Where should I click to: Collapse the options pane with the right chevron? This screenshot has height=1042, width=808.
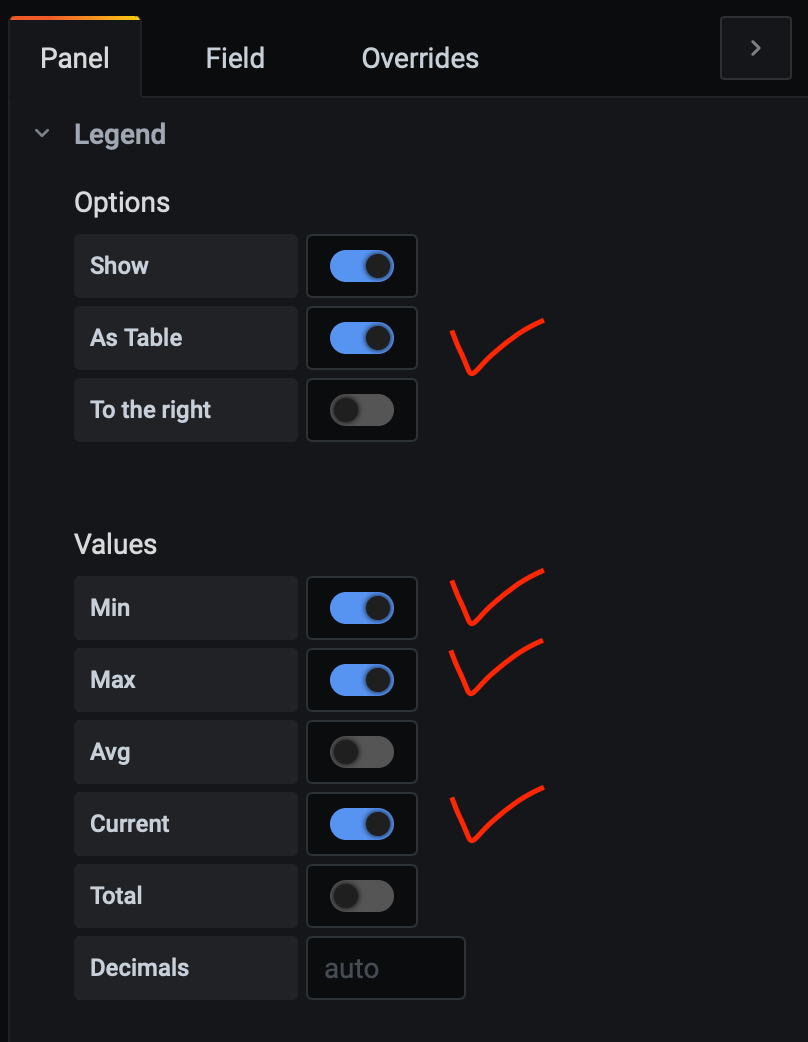[755, 48]
